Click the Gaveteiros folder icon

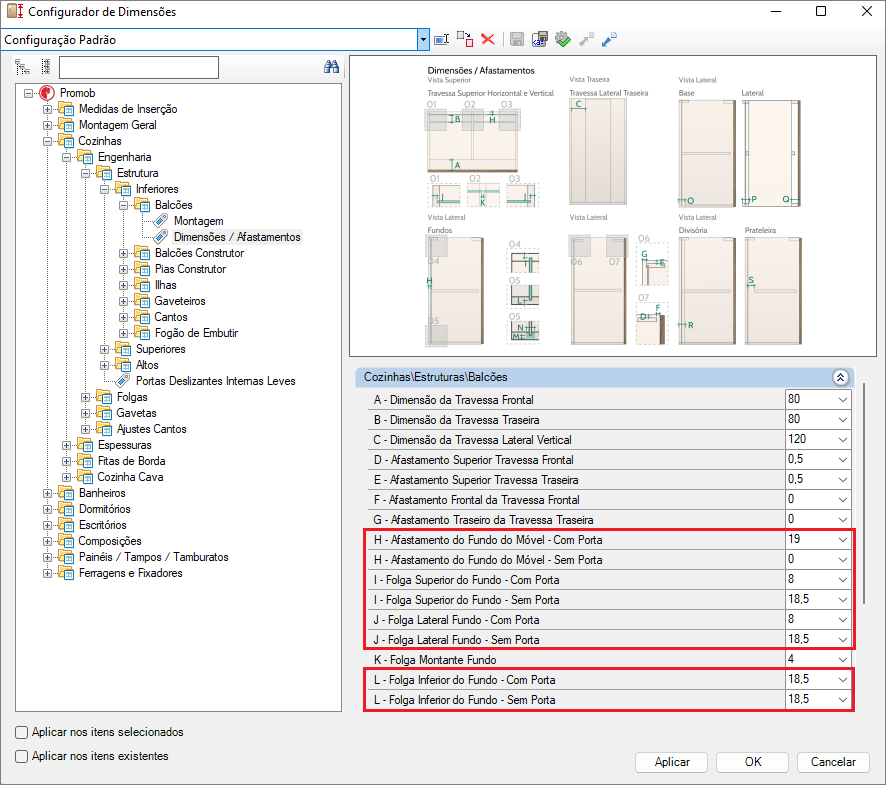(142, 301)
